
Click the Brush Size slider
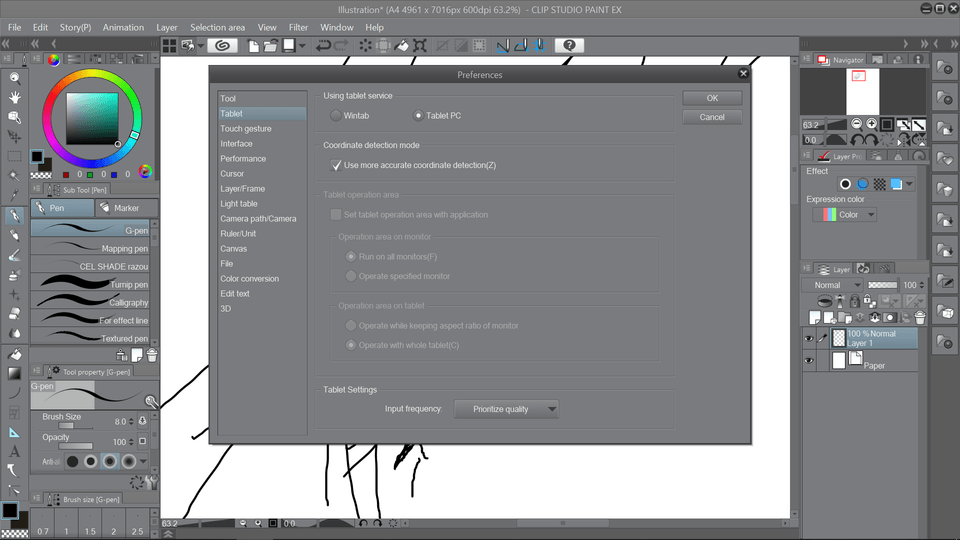tap(75, 426)
